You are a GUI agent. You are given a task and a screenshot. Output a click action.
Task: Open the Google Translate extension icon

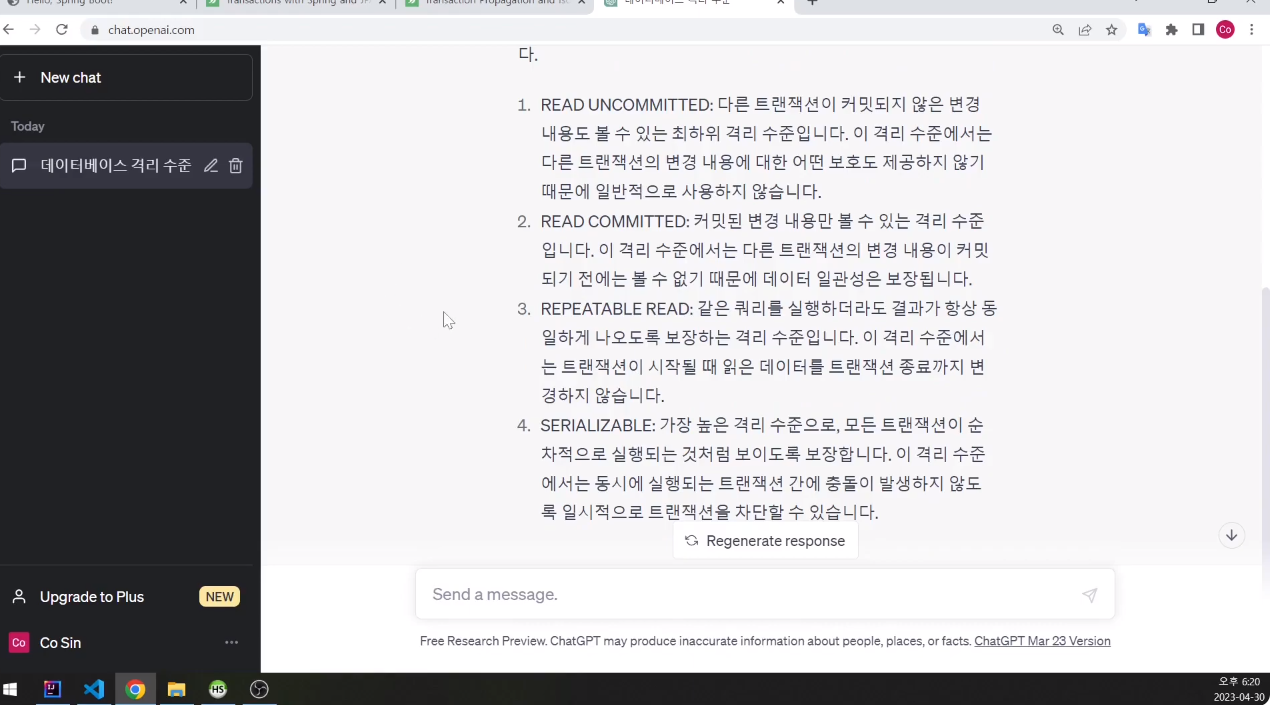[1145, 30]
